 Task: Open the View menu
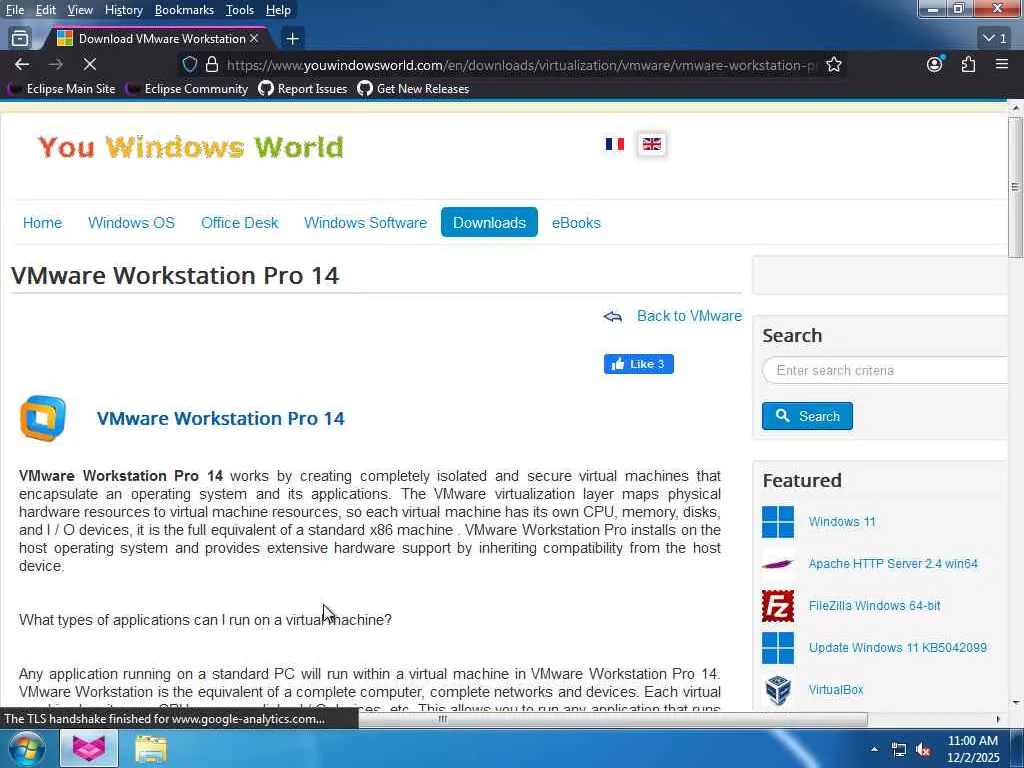80,10
